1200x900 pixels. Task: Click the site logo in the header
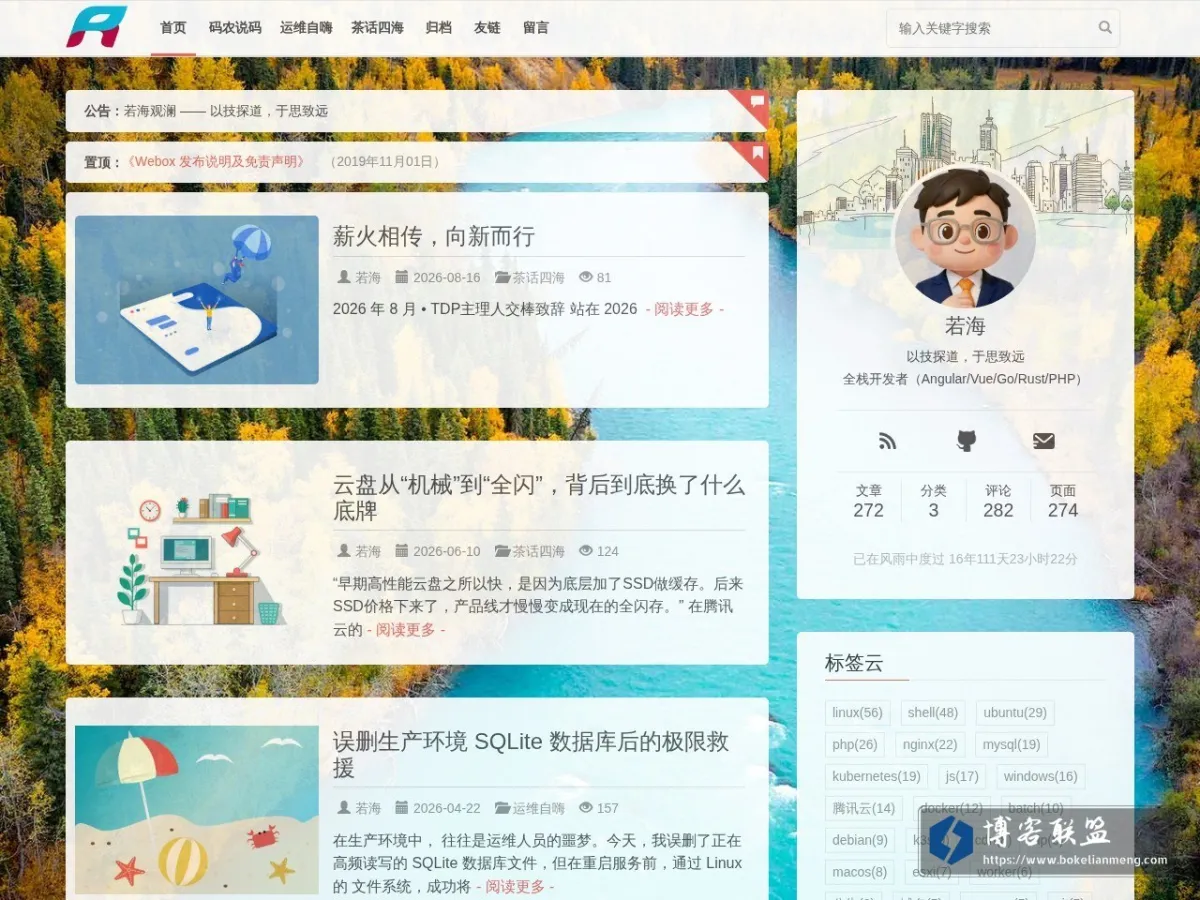97,27
